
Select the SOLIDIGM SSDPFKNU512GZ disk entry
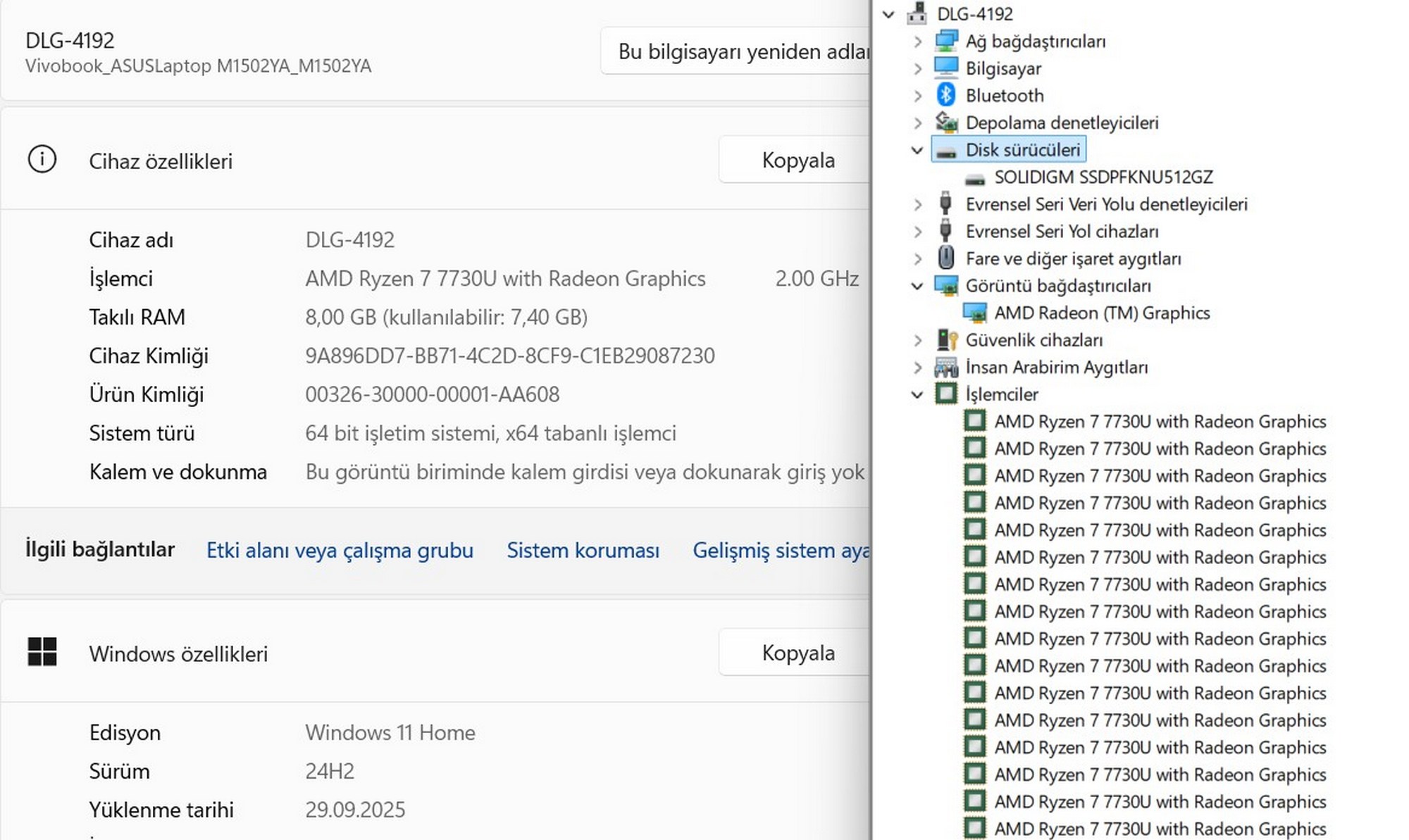click(1103, 177)
